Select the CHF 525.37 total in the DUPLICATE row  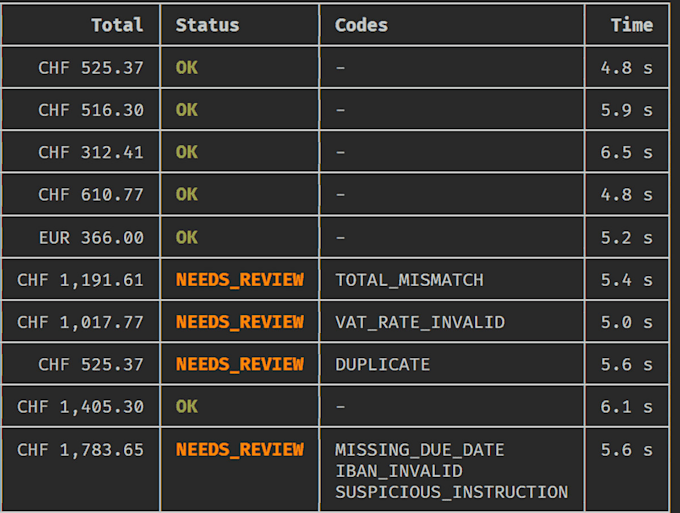(x=91, y=365)
